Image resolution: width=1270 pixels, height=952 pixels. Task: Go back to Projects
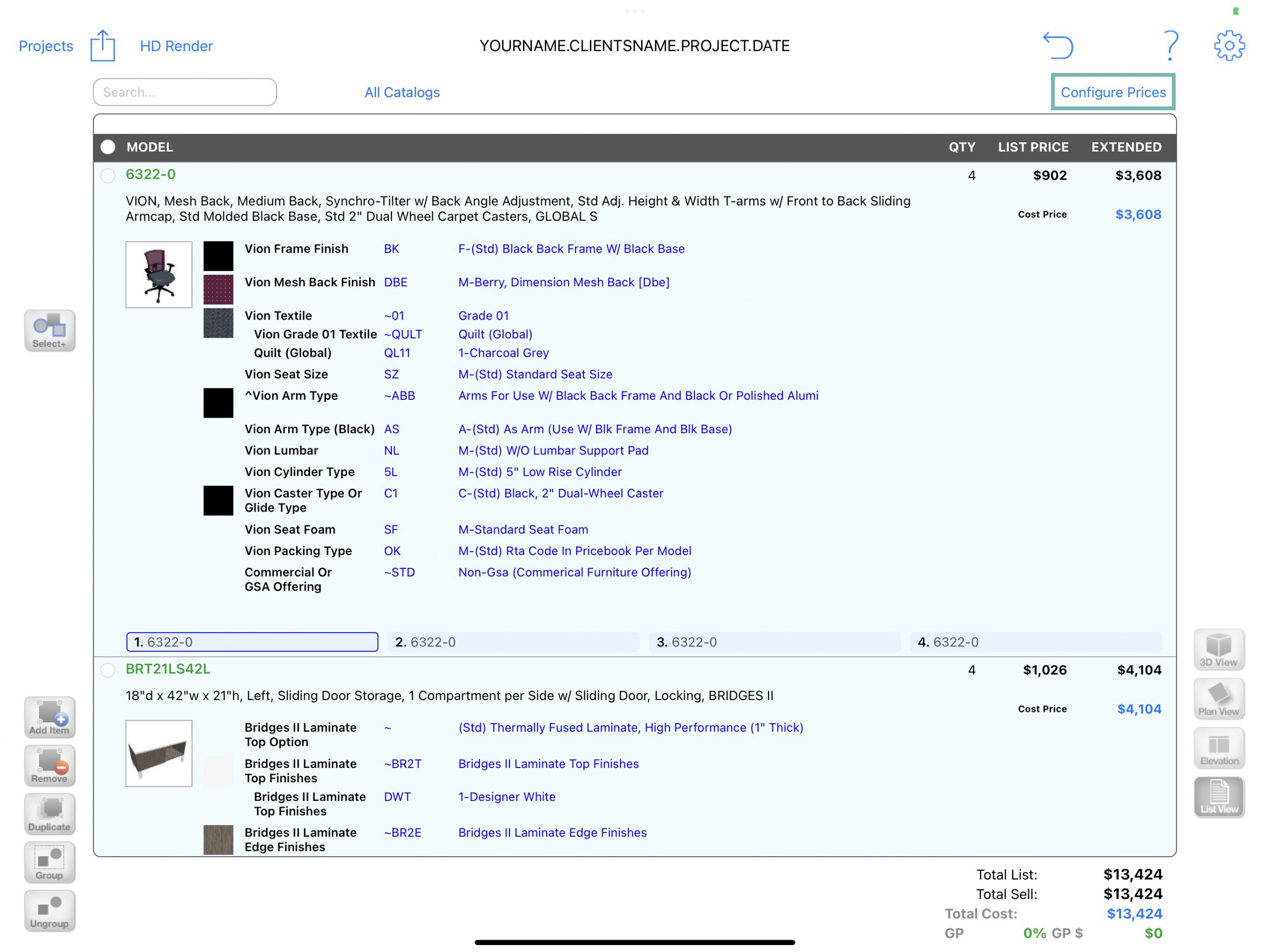click(46, 46)
